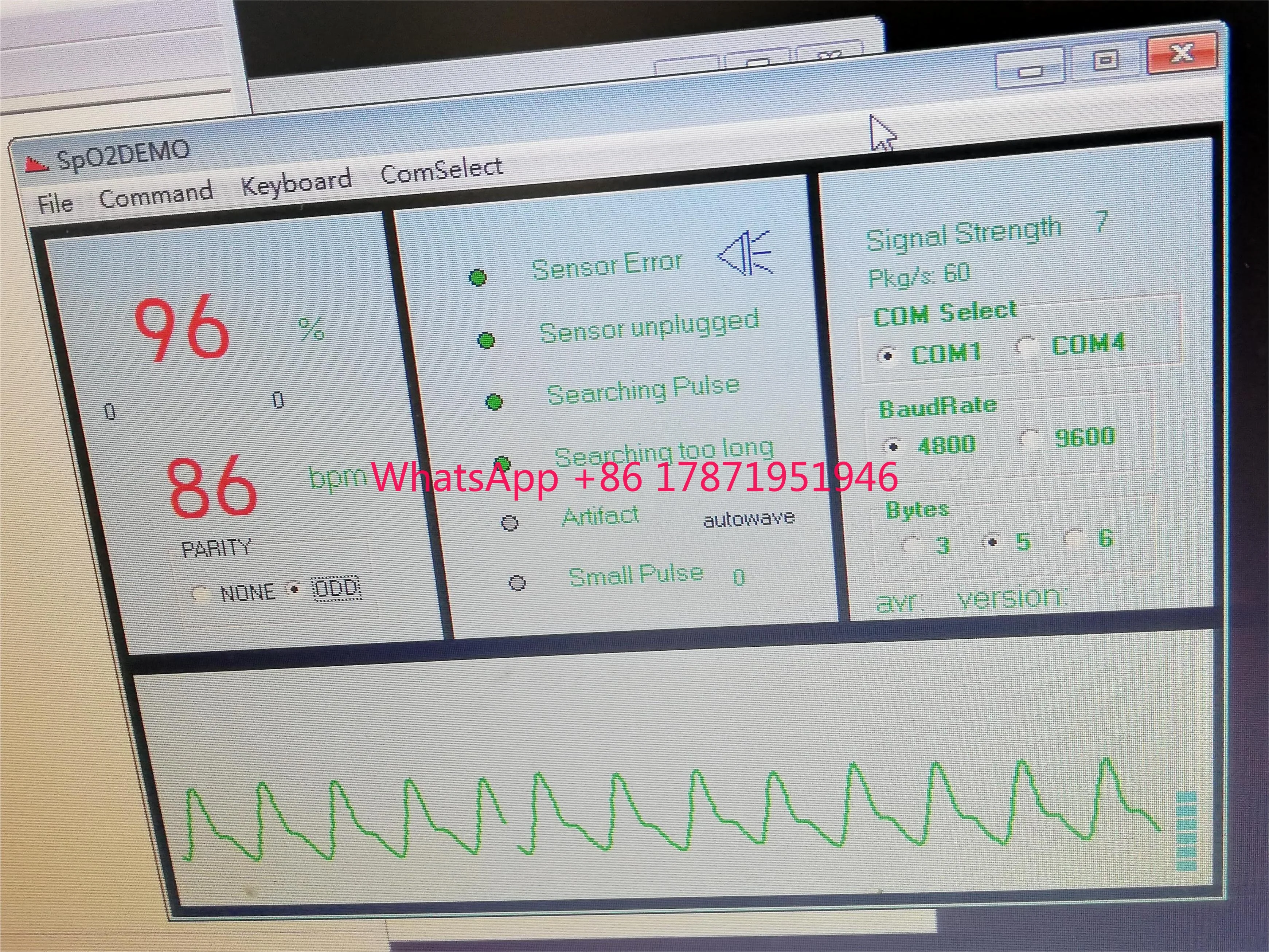Click the Artifact gray indicator
The width and height of the screenshot is (1269, 952).
510,523
